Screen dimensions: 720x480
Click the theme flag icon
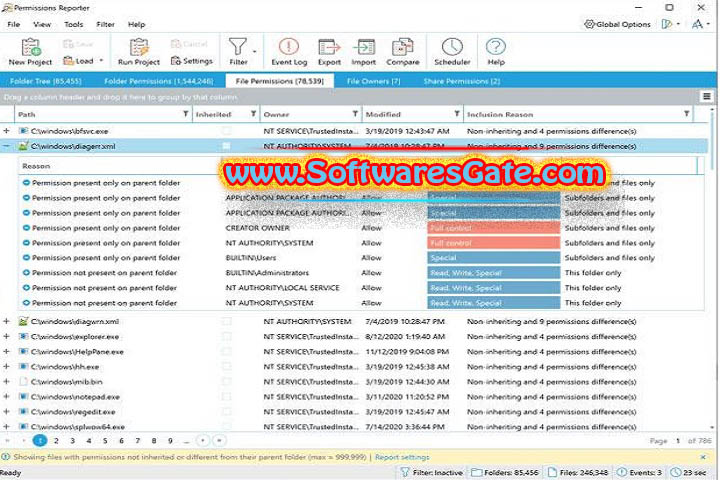[667, 24]
